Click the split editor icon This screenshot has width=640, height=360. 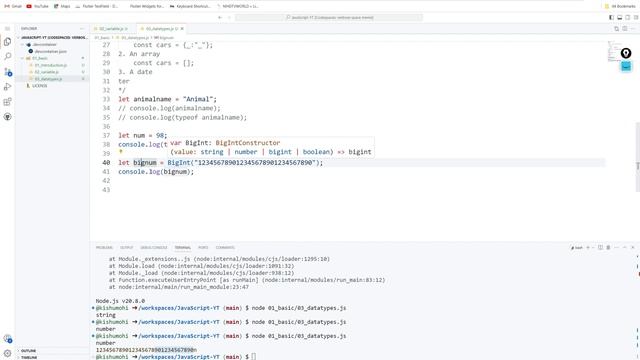[625, 29]
